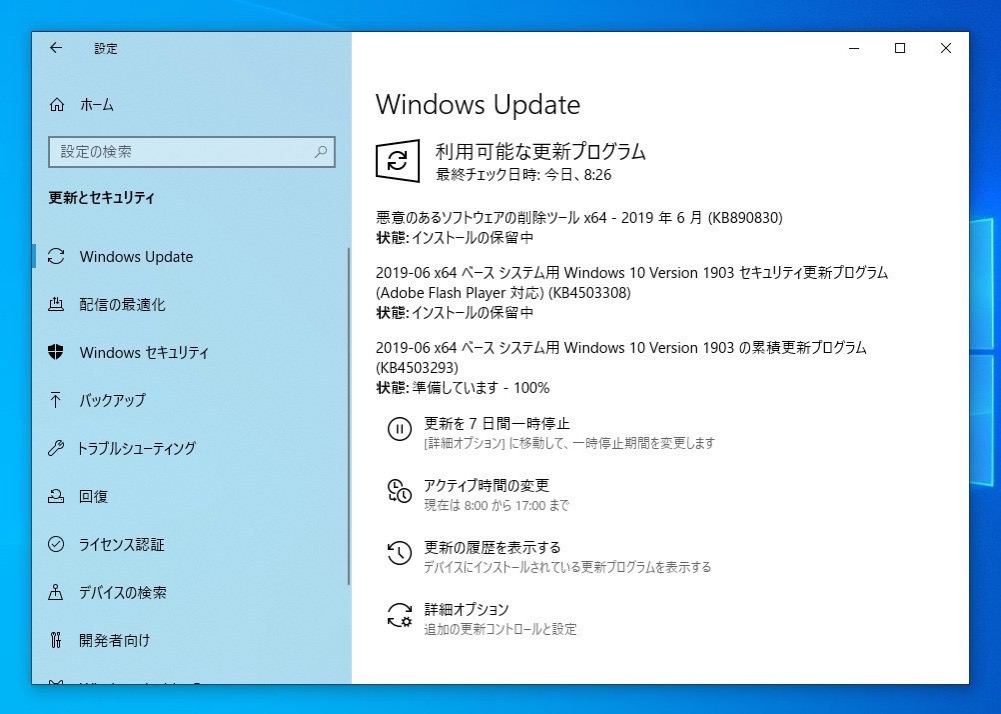Open 回復 settings page
This screenshot has width=1001, height=714.
94,496
